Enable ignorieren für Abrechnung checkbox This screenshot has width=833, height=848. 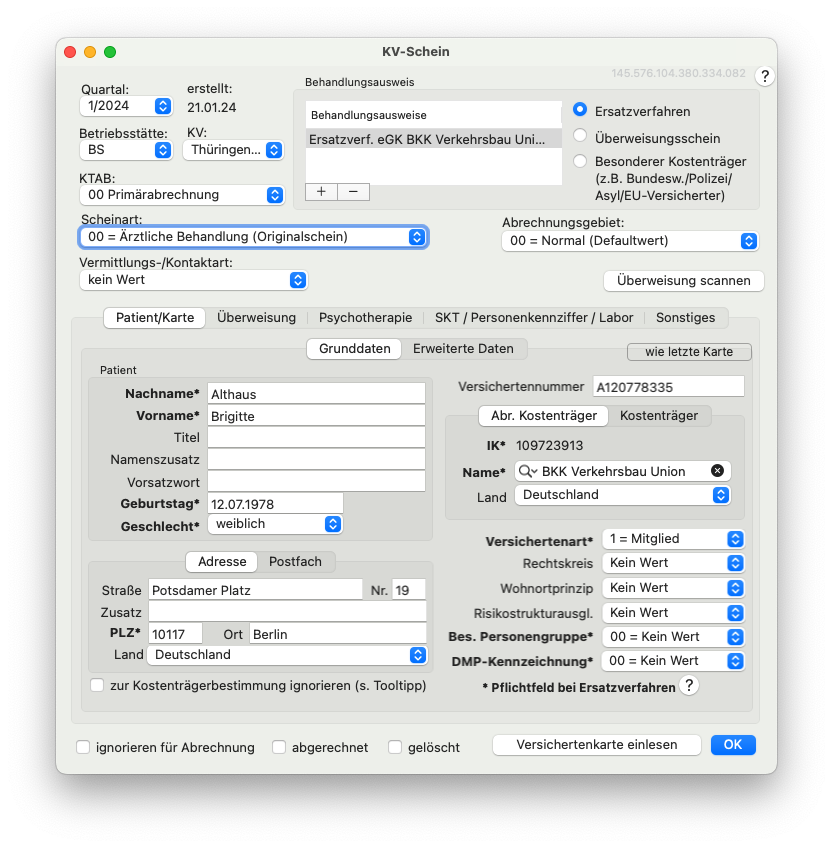pyautogui.click(x=83, y=747)
